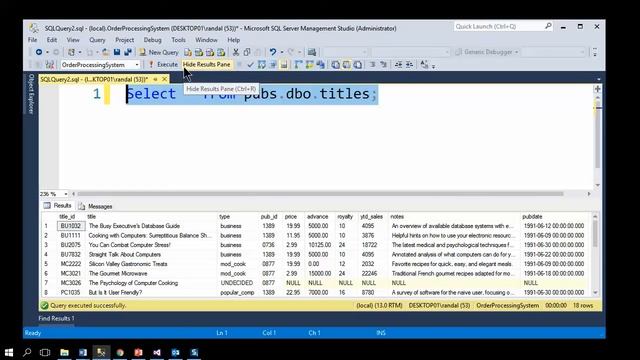Open a new Analysis Services MDX query
Screen dimensions: 640x360
[x=199, y=52]
